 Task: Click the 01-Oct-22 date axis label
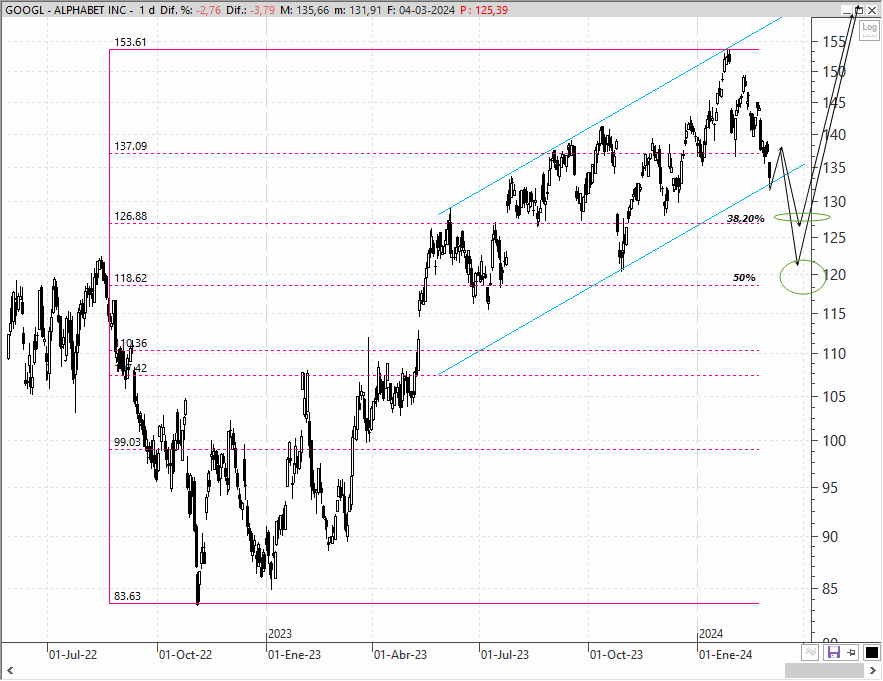pyautogui.click(x=185, y=655)
